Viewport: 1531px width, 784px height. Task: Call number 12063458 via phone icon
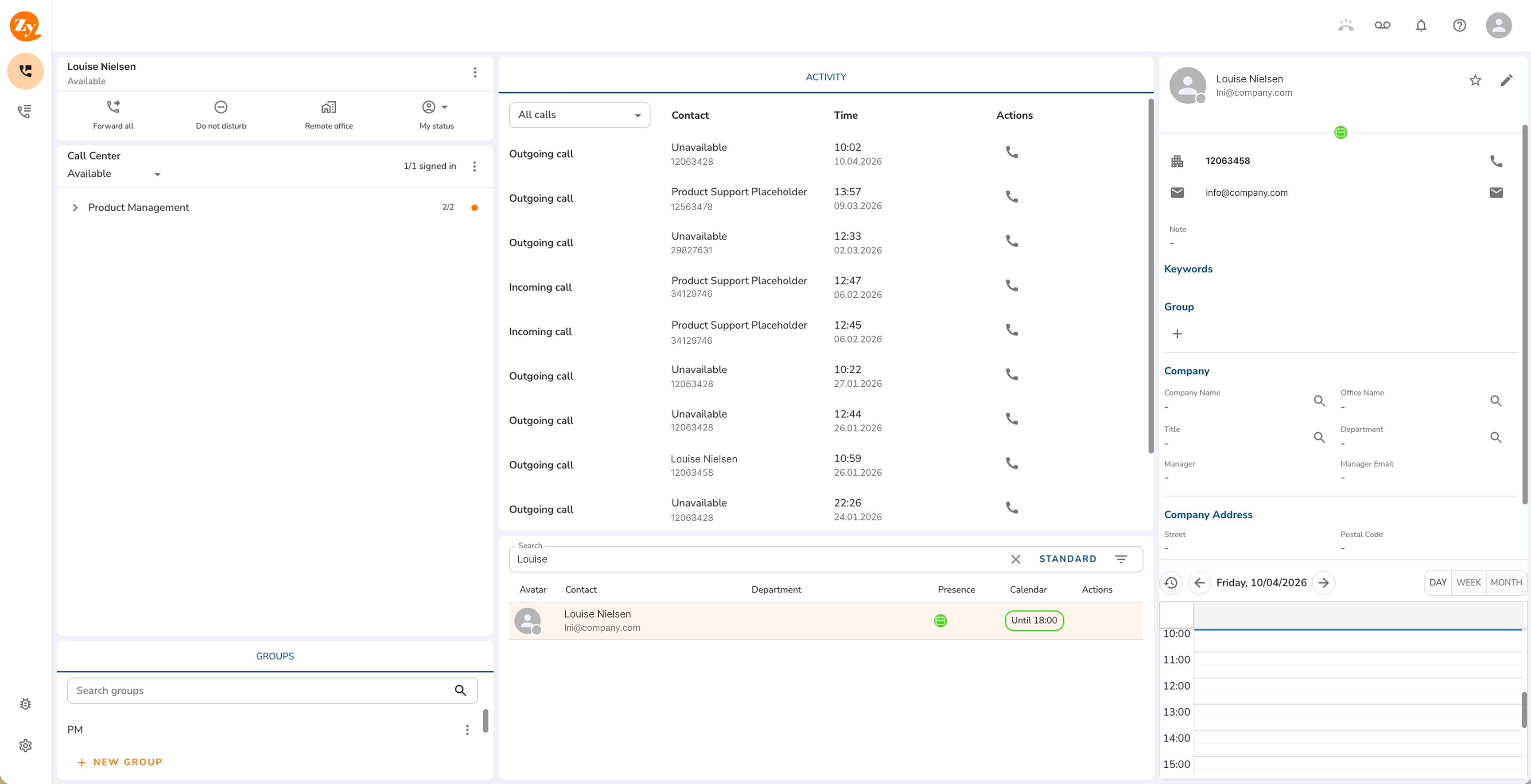click(x=1496, y=161)
